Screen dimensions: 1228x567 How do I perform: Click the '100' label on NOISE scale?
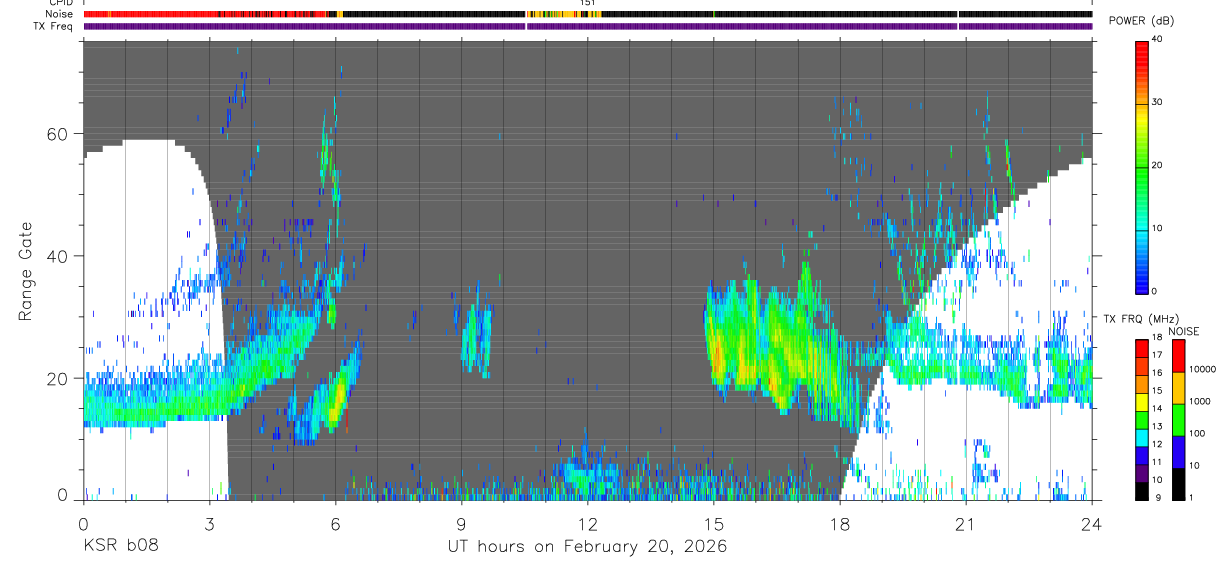pos(1197,433)
